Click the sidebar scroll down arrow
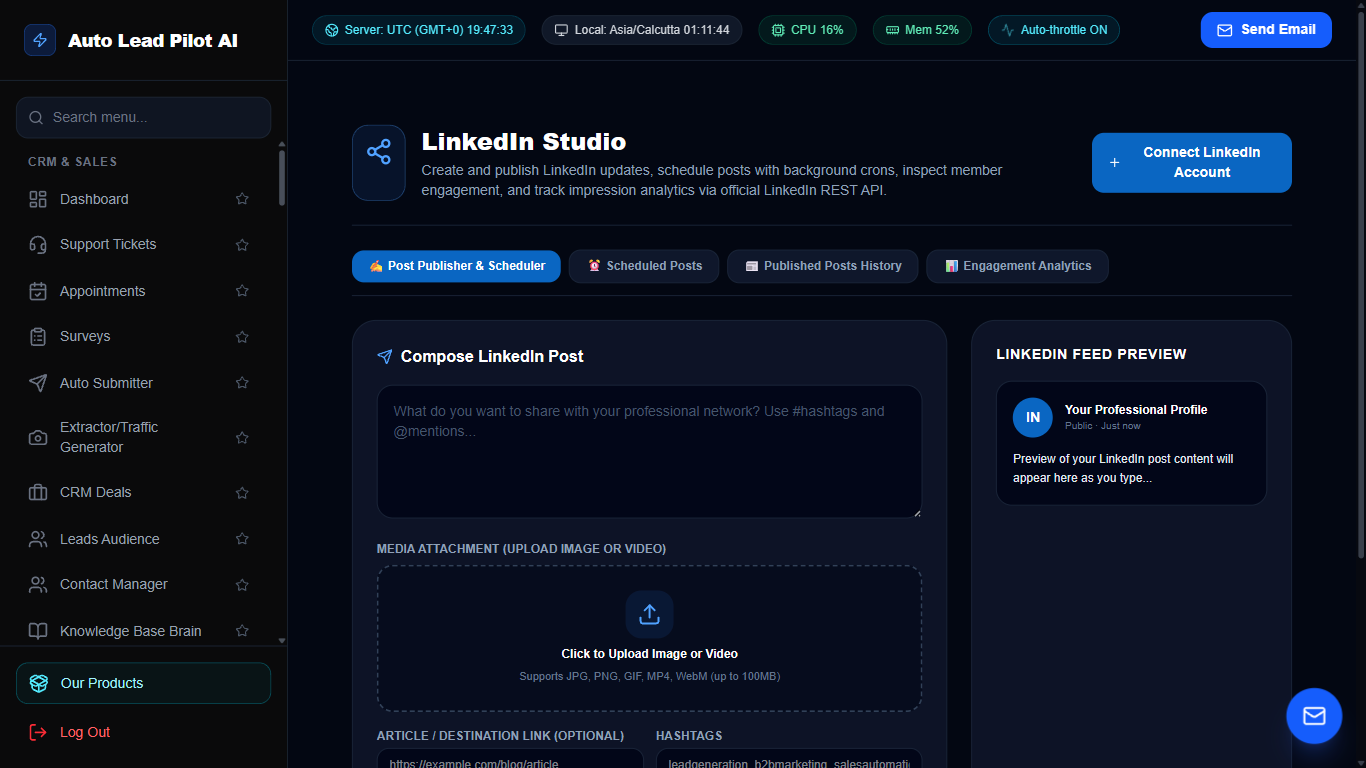Image resolution: width=1366 pixels, height=768 pixels. (x=282, y=640)
